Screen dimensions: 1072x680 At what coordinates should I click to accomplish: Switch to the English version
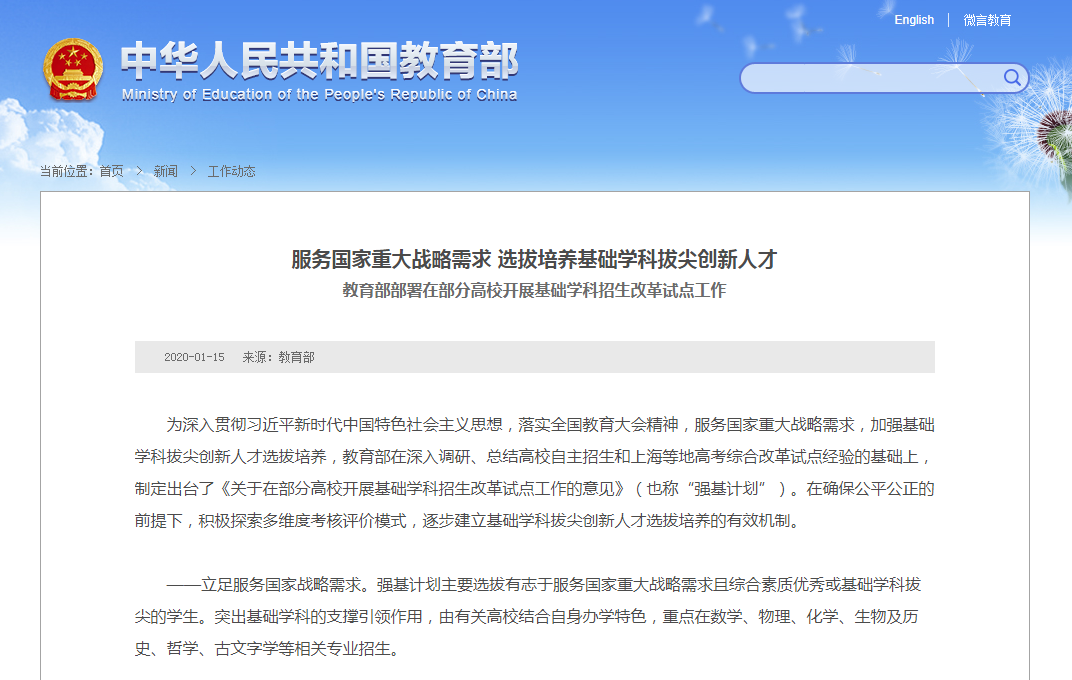pos(914,20)
